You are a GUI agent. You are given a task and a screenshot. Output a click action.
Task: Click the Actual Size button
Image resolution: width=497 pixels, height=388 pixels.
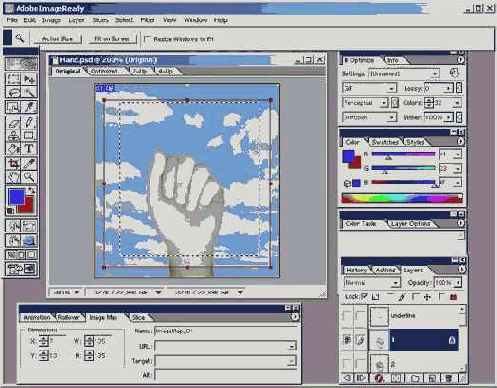tap(57, 39)
